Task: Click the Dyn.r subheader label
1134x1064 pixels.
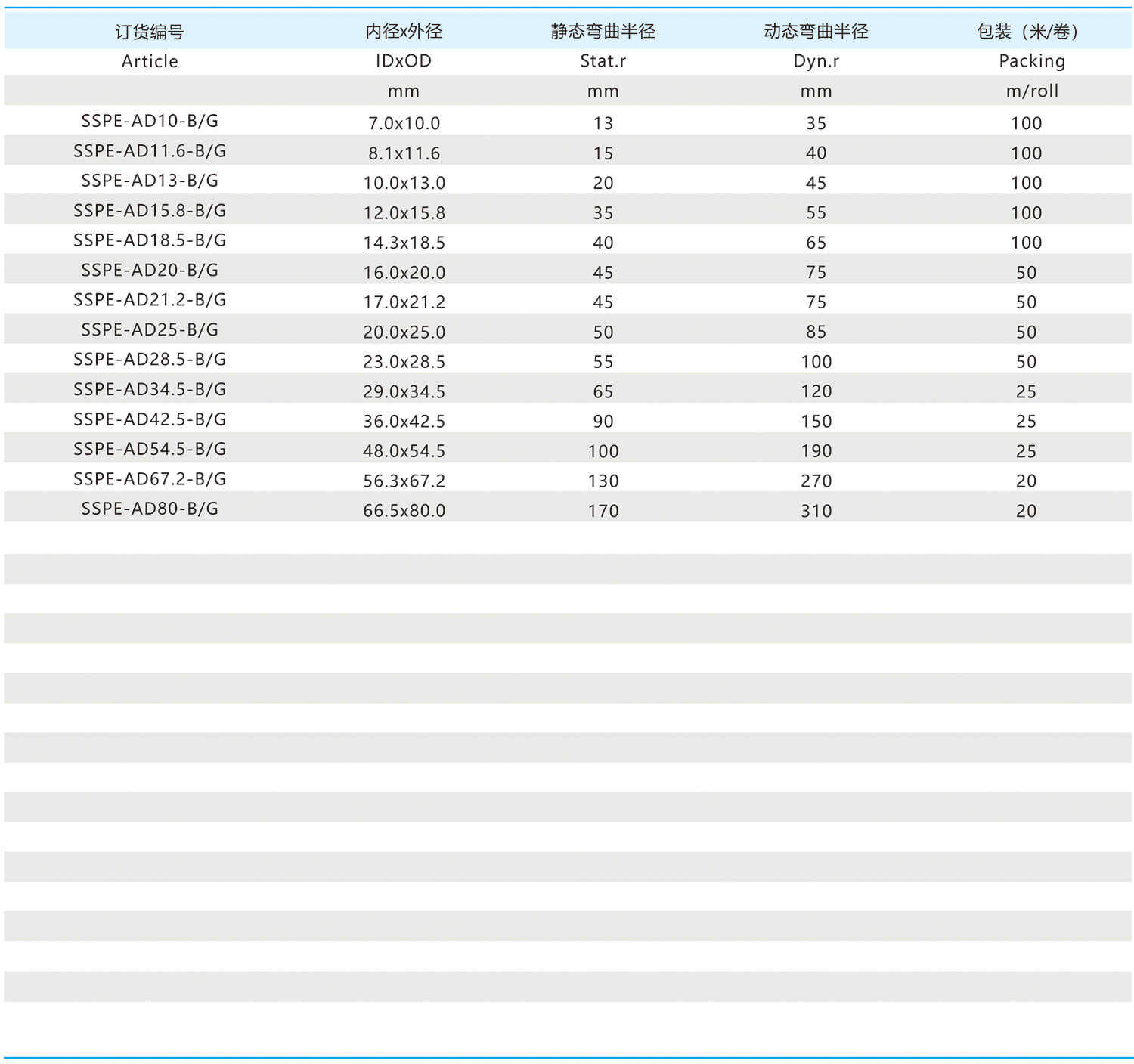Action: (816, 61)
